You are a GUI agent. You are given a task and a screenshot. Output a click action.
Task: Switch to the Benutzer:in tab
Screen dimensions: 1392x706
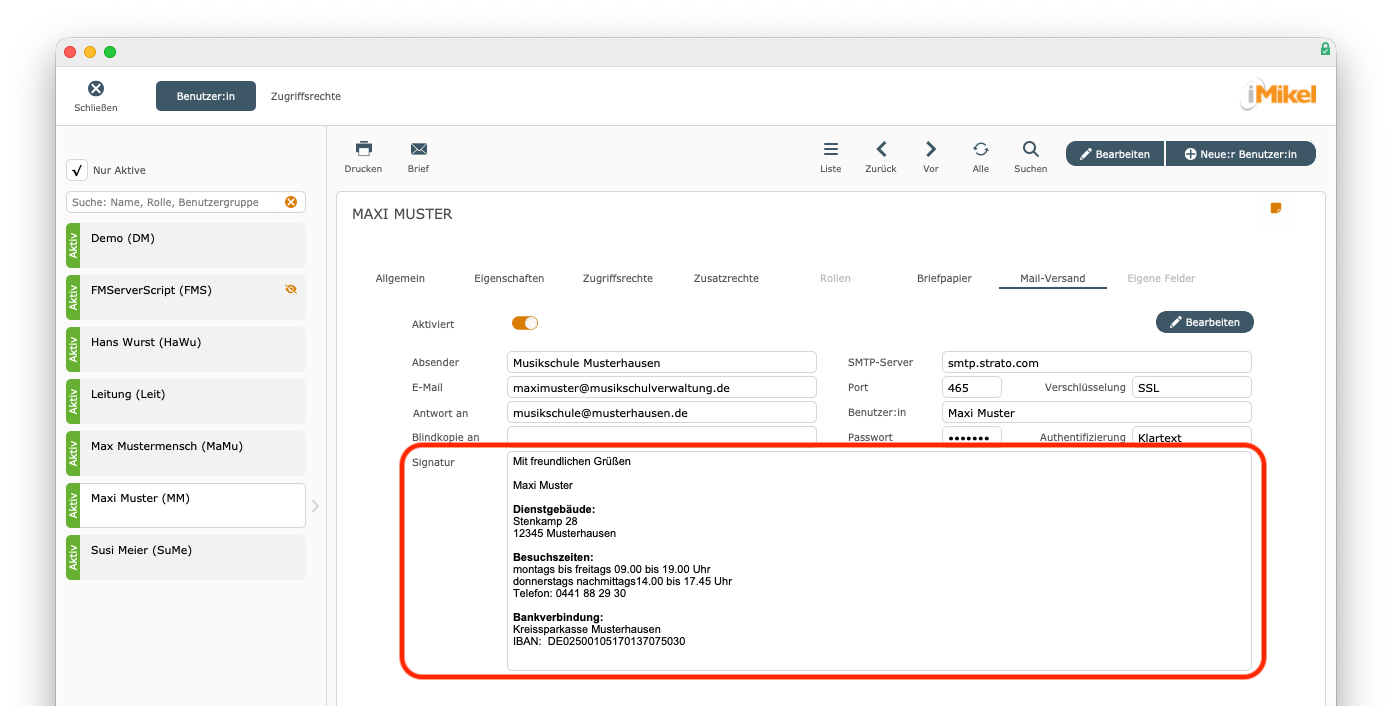206,96
